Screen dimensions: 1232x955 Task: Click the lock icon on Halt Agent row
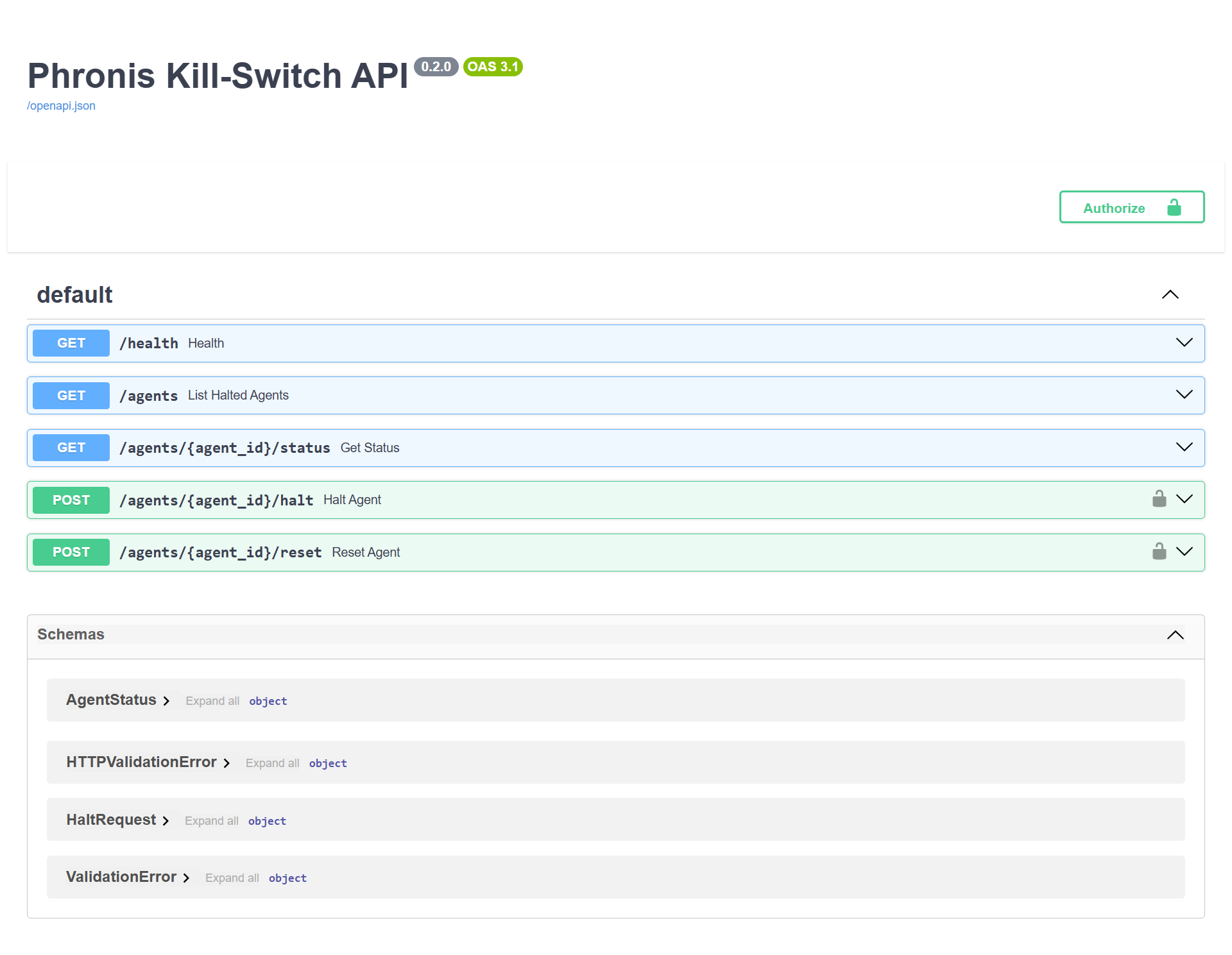tap(1159, 499)
